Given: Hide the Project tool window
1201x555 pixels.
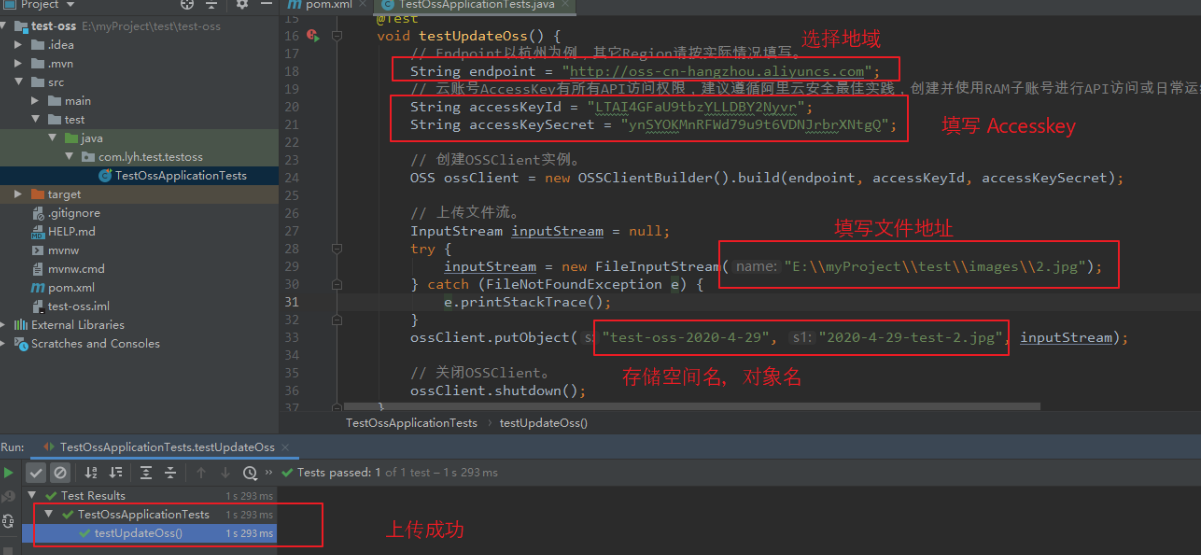Looking at the screenshot, I should pos(265,4).
